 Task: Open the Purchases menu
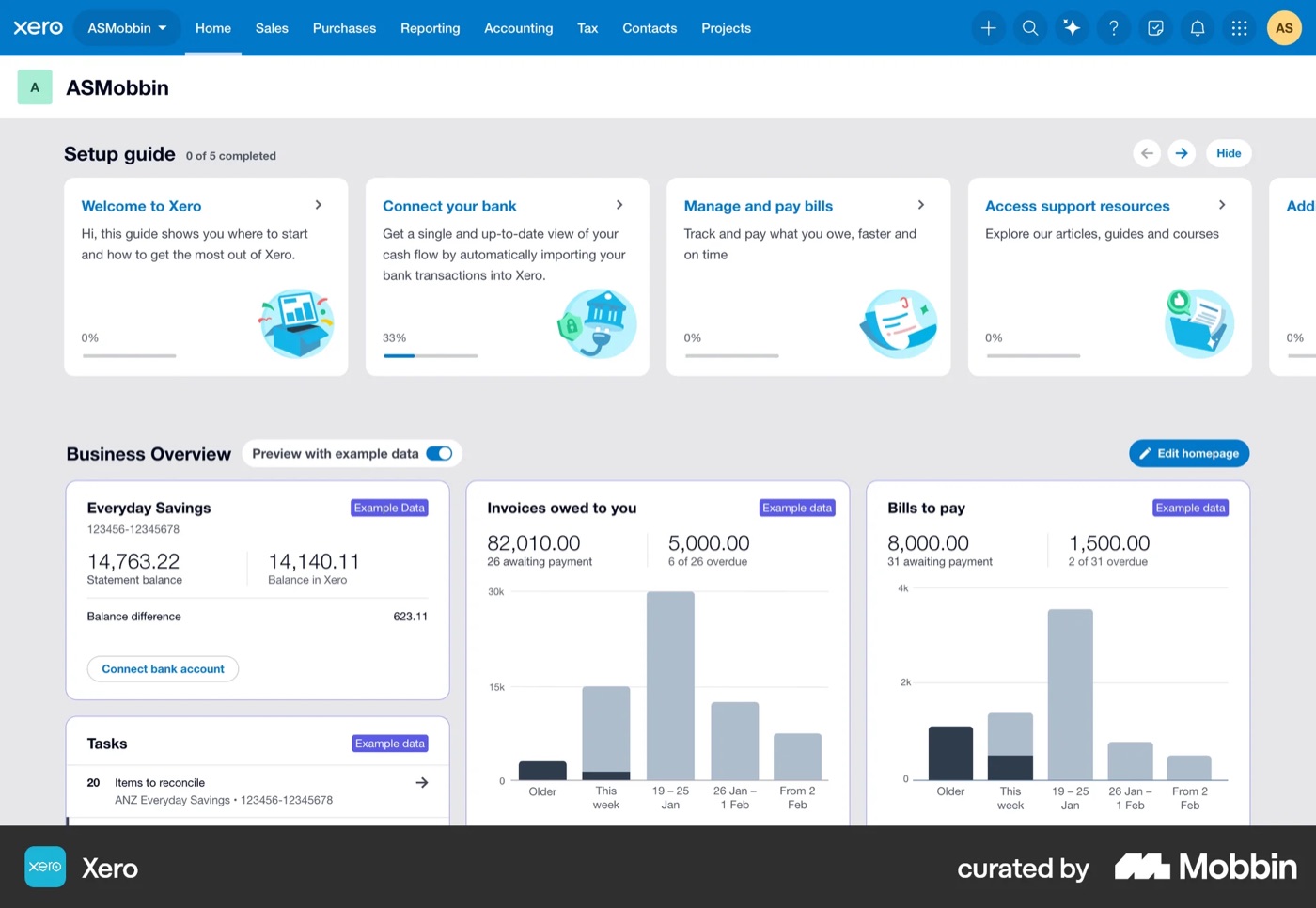pyautogui.click(x=344, y=28)
